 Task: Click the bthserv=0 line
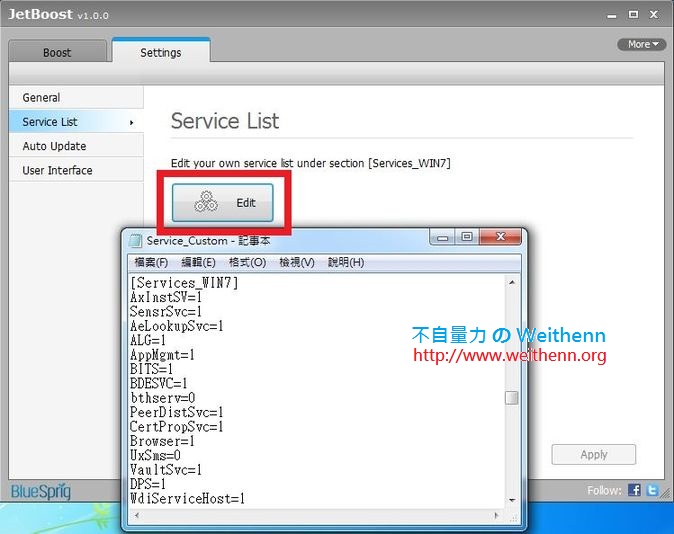point(162,398)
